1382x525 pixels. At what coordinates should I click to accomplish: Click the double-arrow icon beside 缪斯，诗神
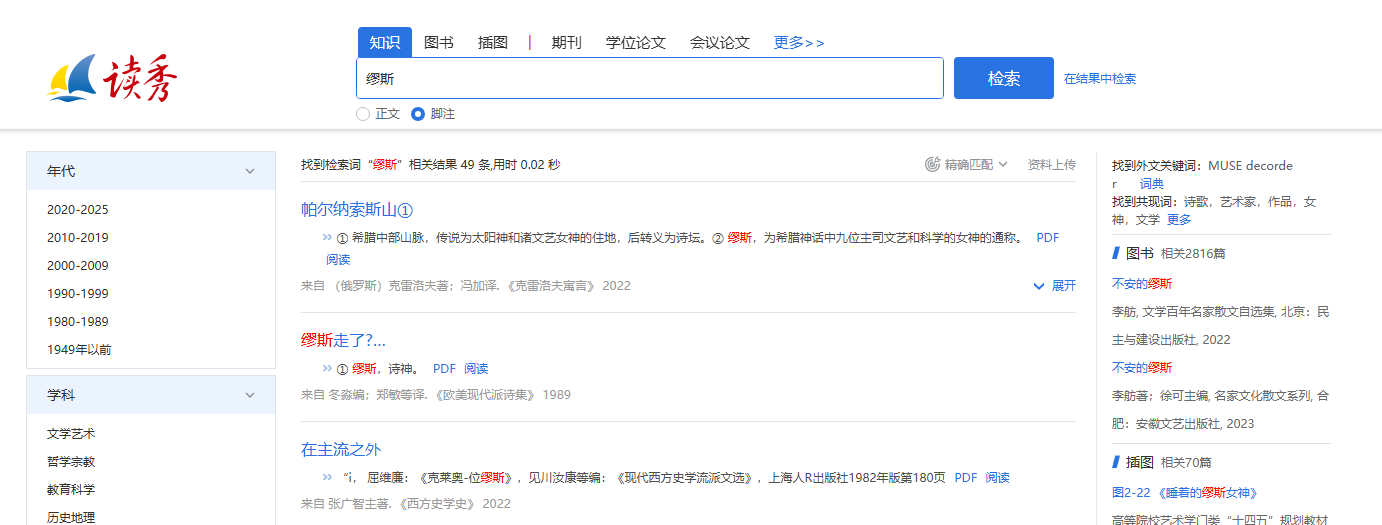[326, 368]
